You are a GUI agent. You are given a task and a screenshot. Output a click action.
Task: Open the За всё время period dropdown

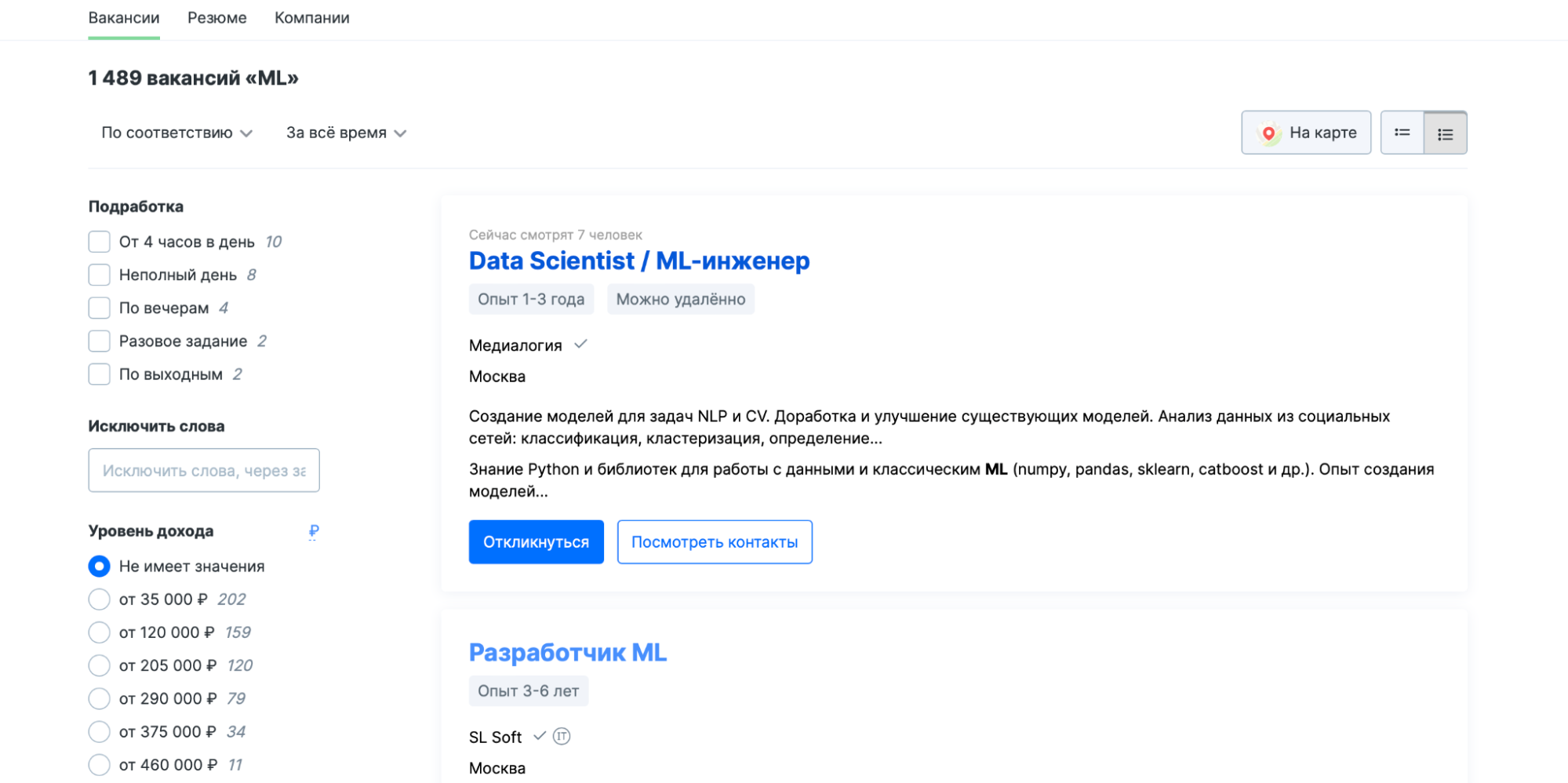tap(346, 133)
